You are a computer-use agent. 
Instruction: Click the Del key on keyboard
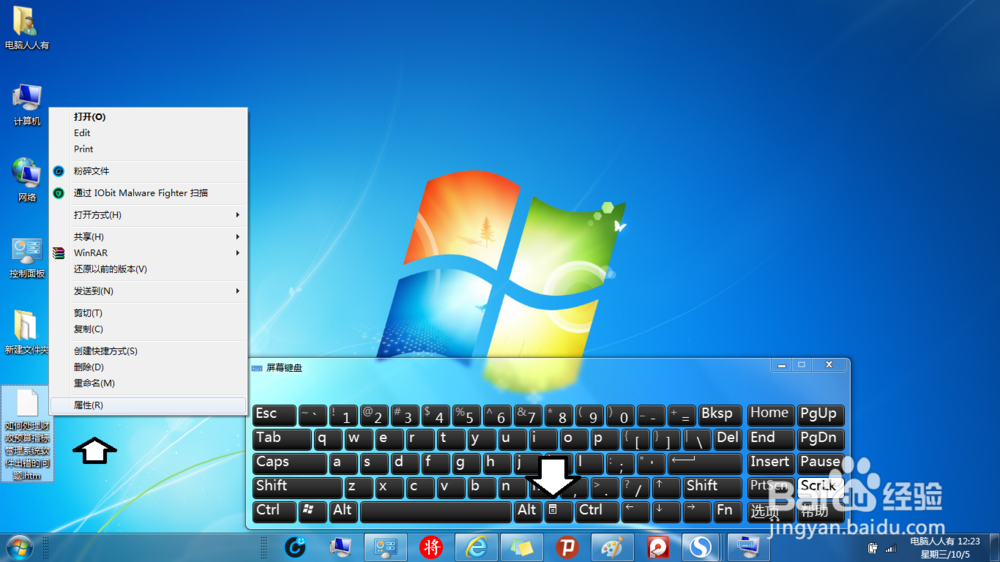(x=728, y=439)
